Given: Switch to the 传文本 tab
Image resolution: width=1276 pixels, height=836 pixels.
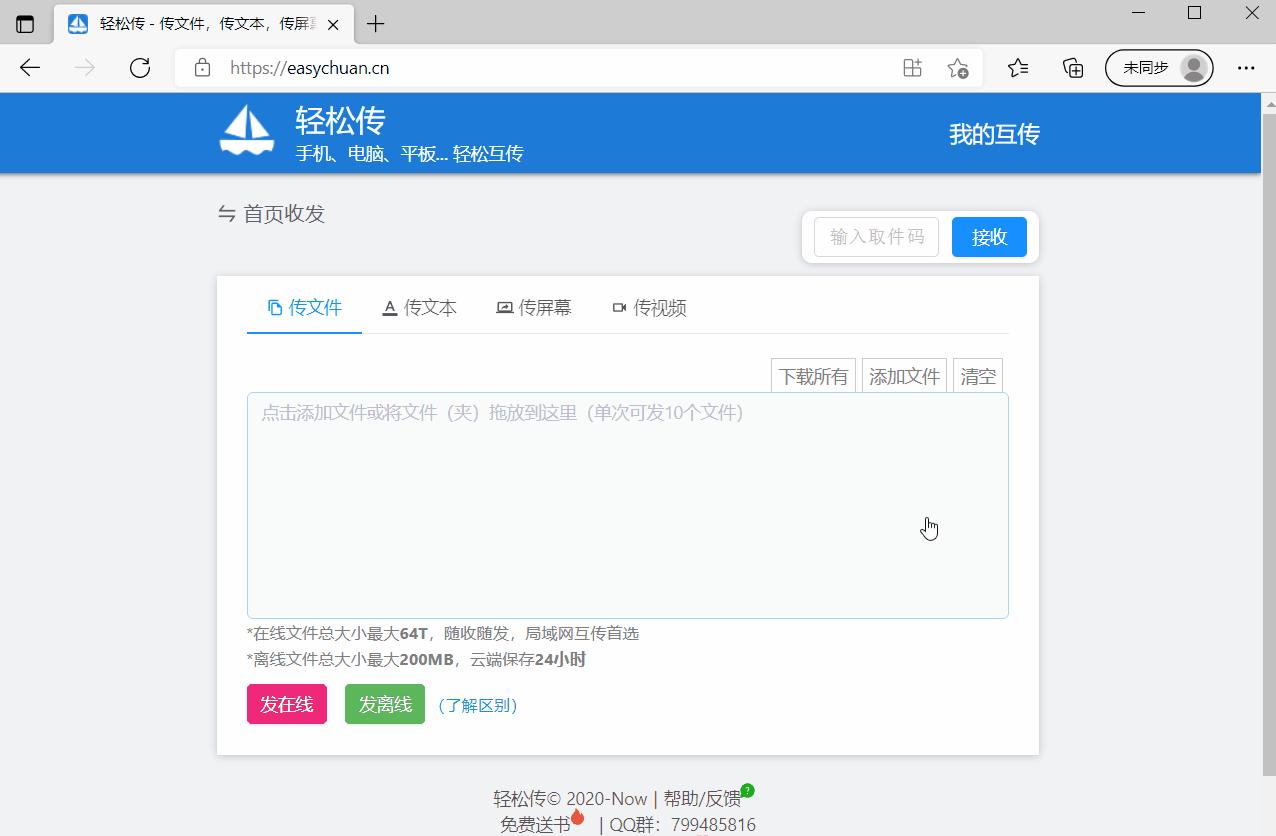Looking at the screenshot, I should tap(419, 307).
